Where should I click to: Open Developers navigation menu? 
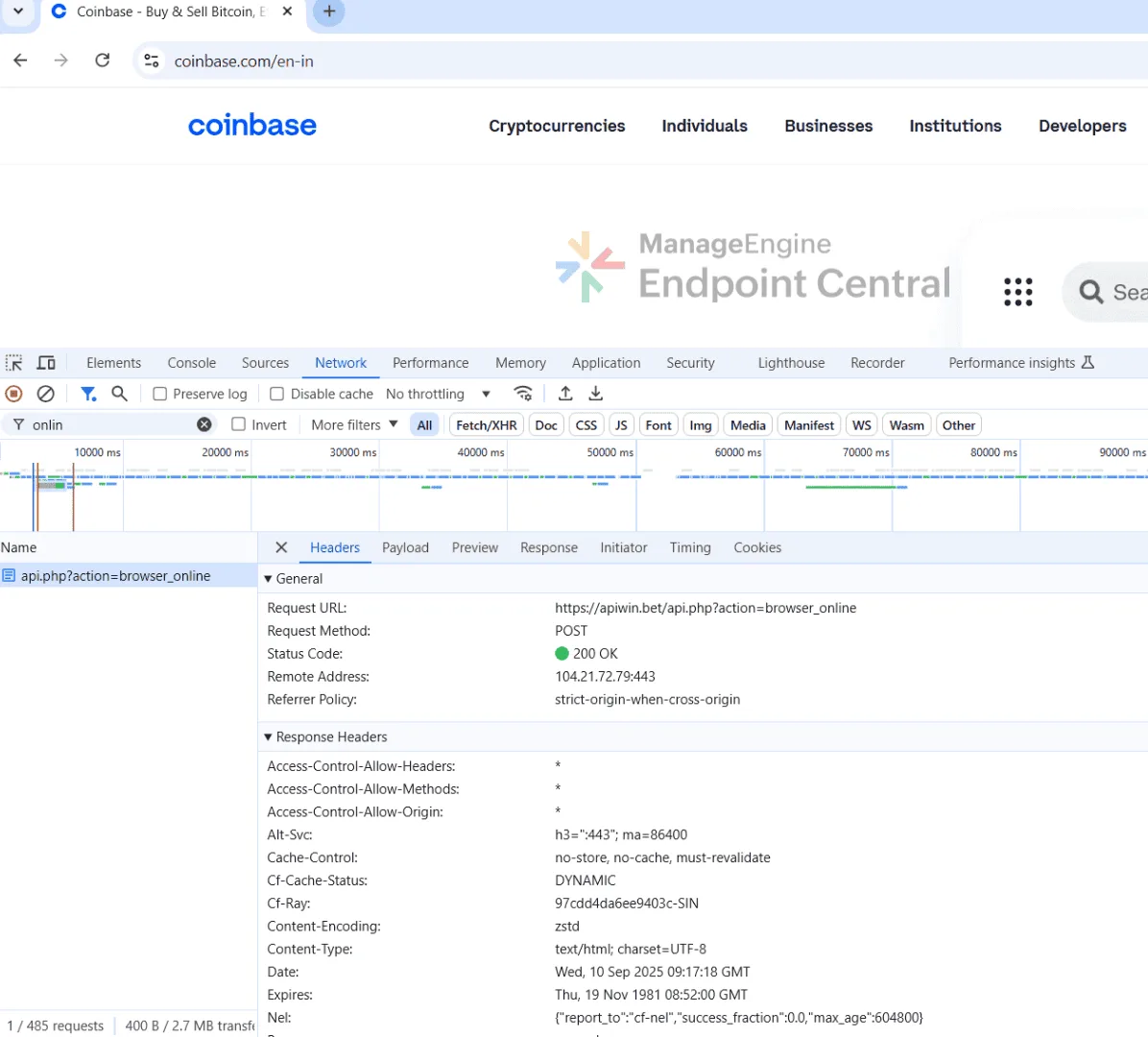pos(1082,126)
